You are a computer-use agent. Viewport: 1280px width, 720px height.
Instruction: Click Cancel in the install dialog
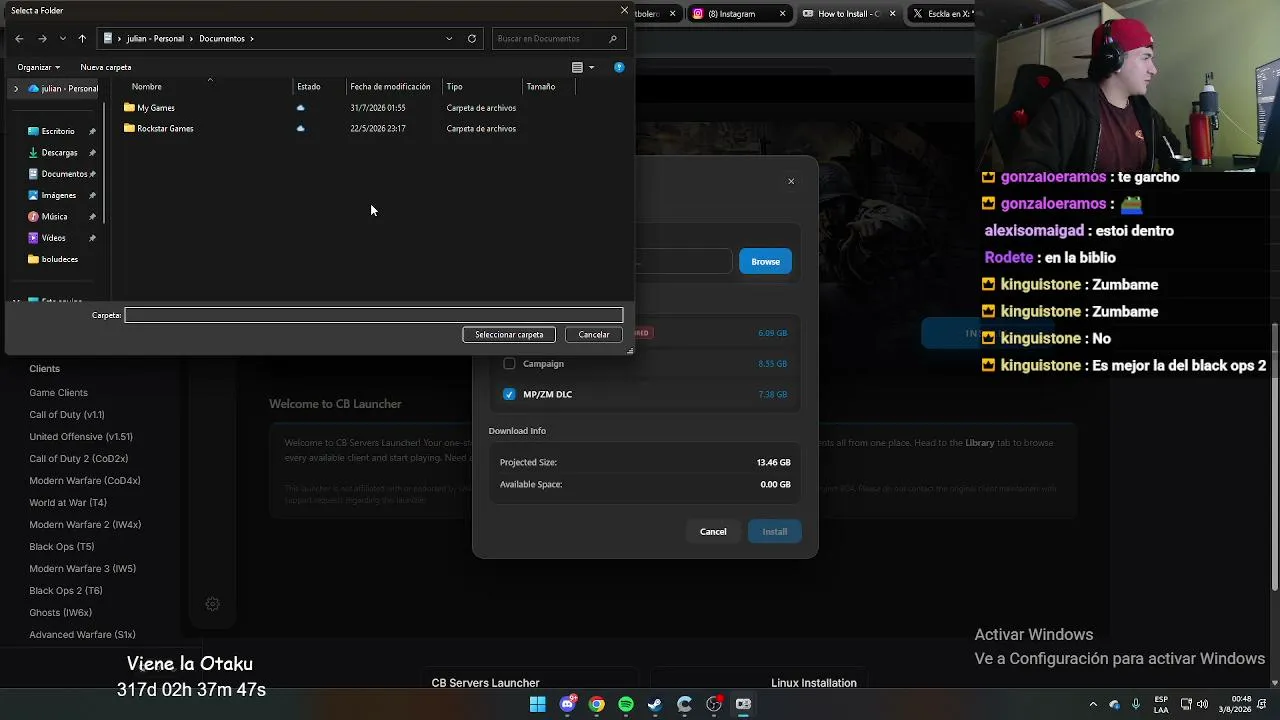[713, 532]
